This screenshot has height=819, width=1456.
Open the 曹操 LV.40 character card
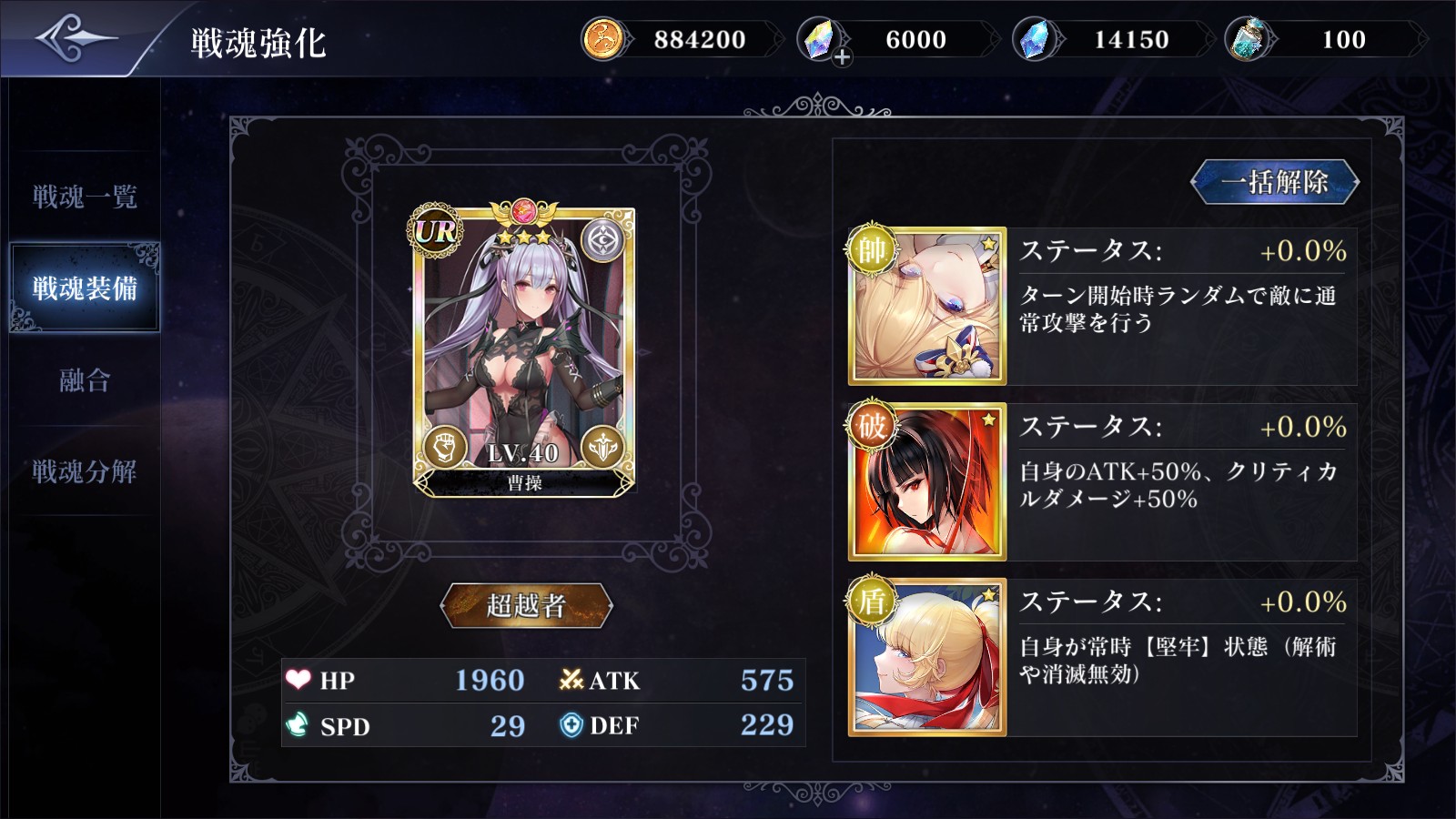click(524, 349)
